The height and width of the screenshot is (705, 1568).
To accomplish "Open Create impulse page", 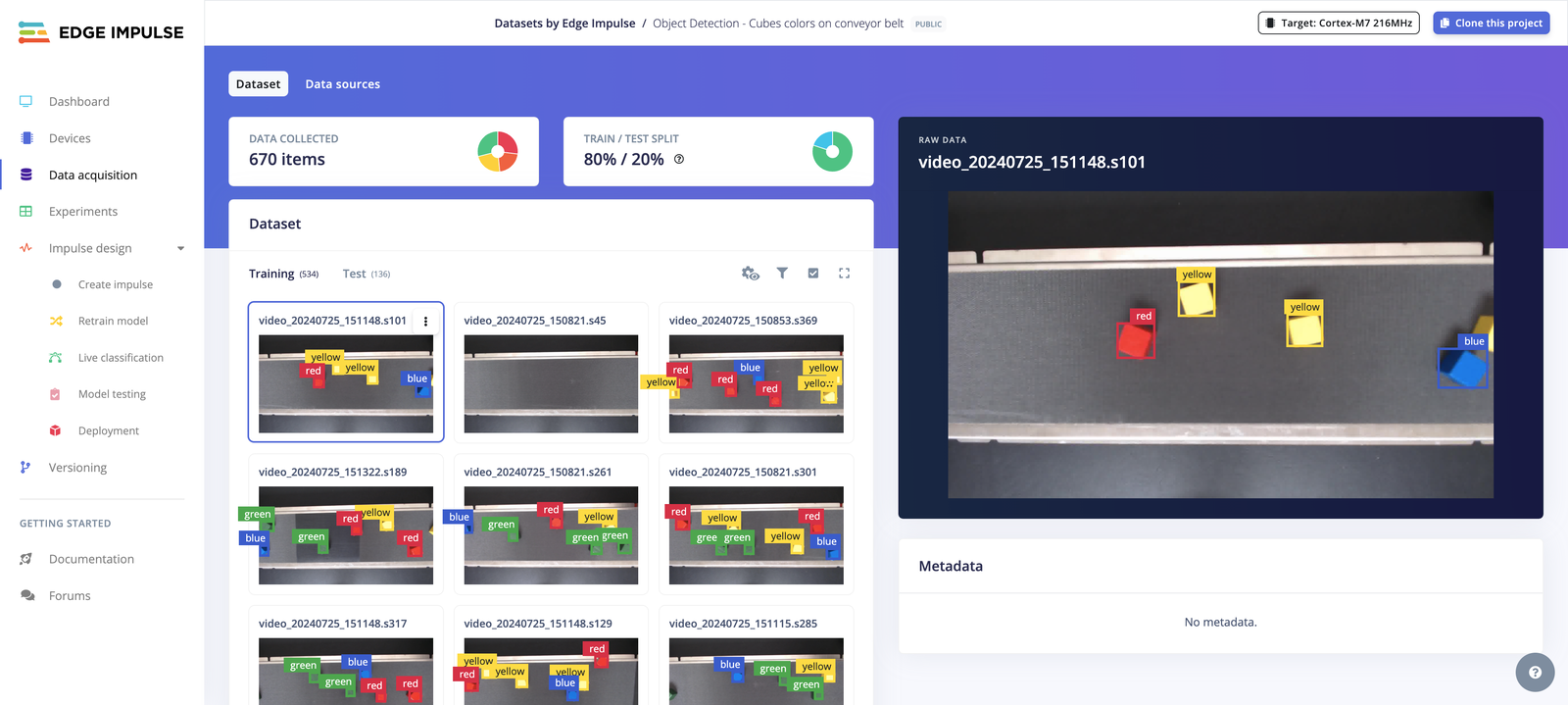I will click(116, 284).
